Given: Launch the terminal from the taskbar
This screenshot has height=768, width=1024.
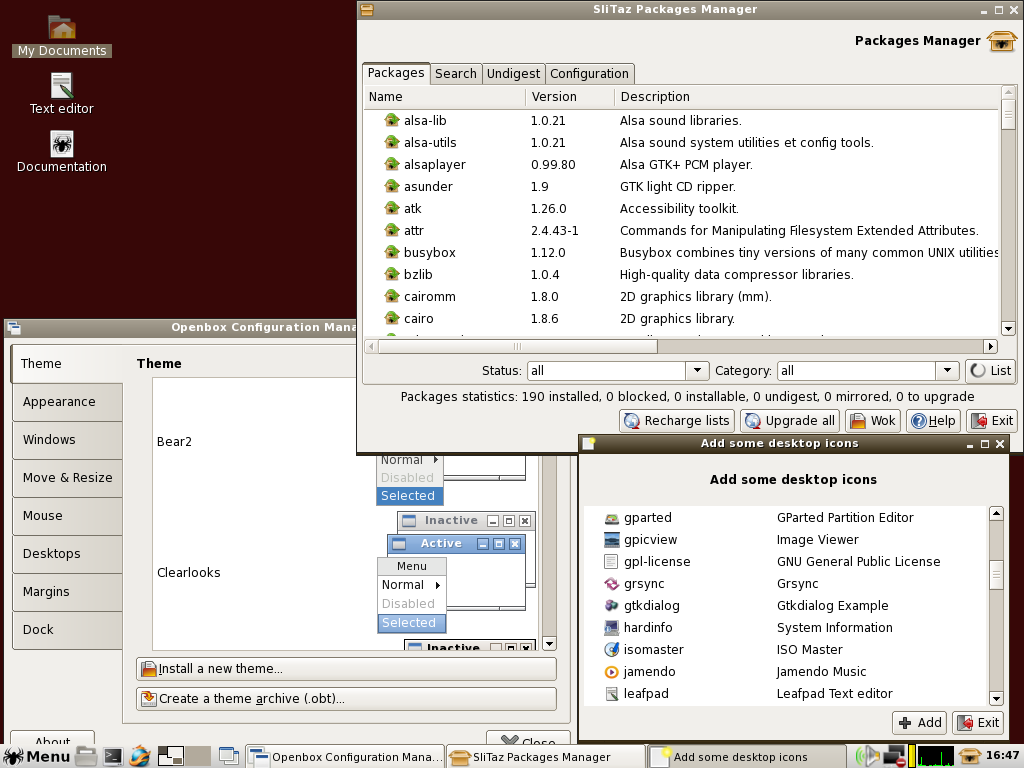Looking at the screenshot, I should 112,756.
